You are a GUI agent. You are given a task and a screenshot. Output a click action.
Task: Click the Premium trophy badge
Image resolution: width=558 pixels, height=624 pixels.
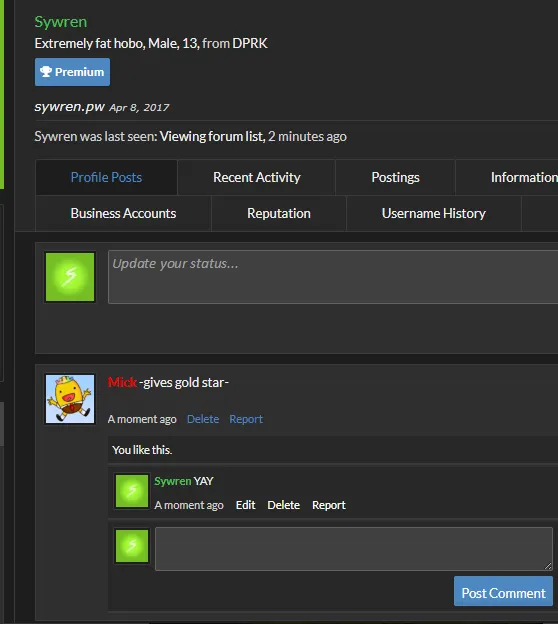click(x=72, y=72)
